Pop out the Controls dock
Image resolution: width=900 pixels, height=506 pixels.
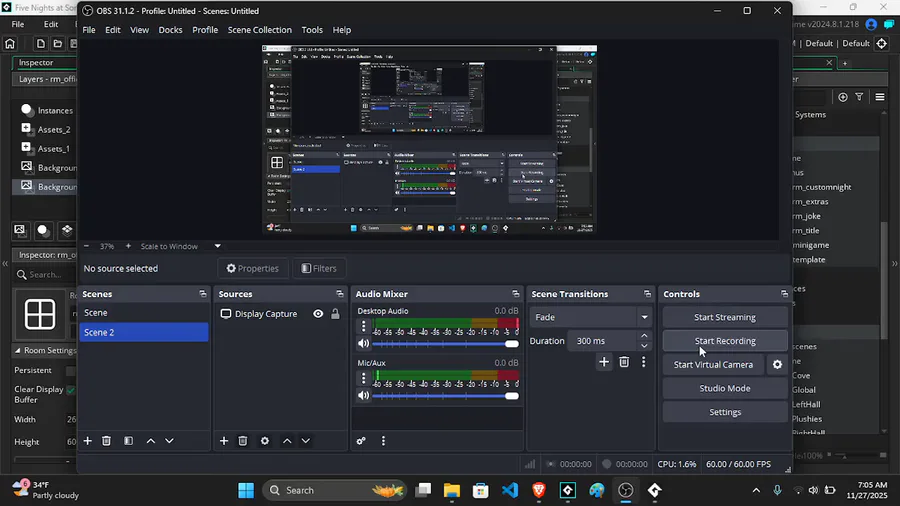coord(784,294)
